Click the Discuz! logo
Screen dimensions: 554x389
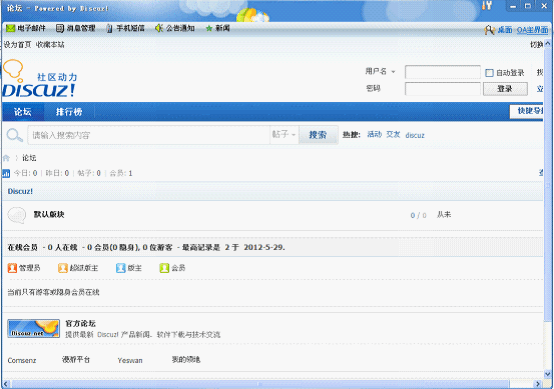click(x=39, y=78)
